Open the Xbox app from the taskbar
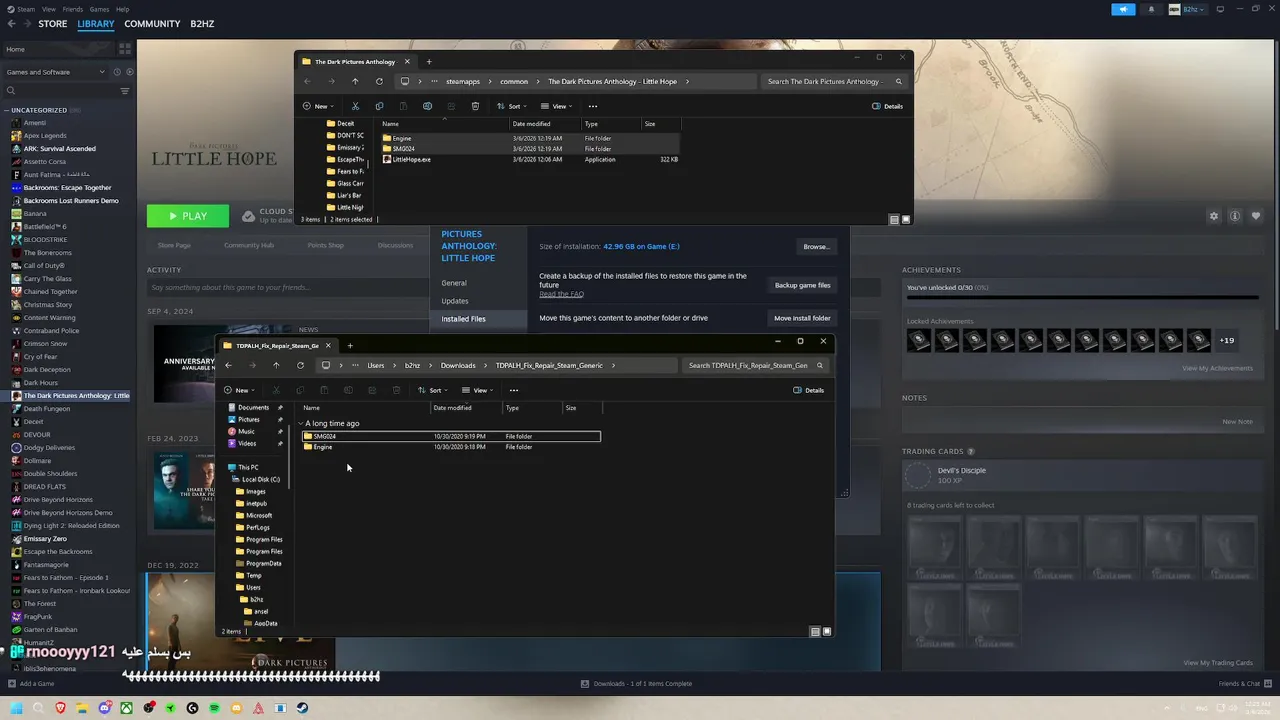The image size is (1280, 720). (x=126, y=708)
